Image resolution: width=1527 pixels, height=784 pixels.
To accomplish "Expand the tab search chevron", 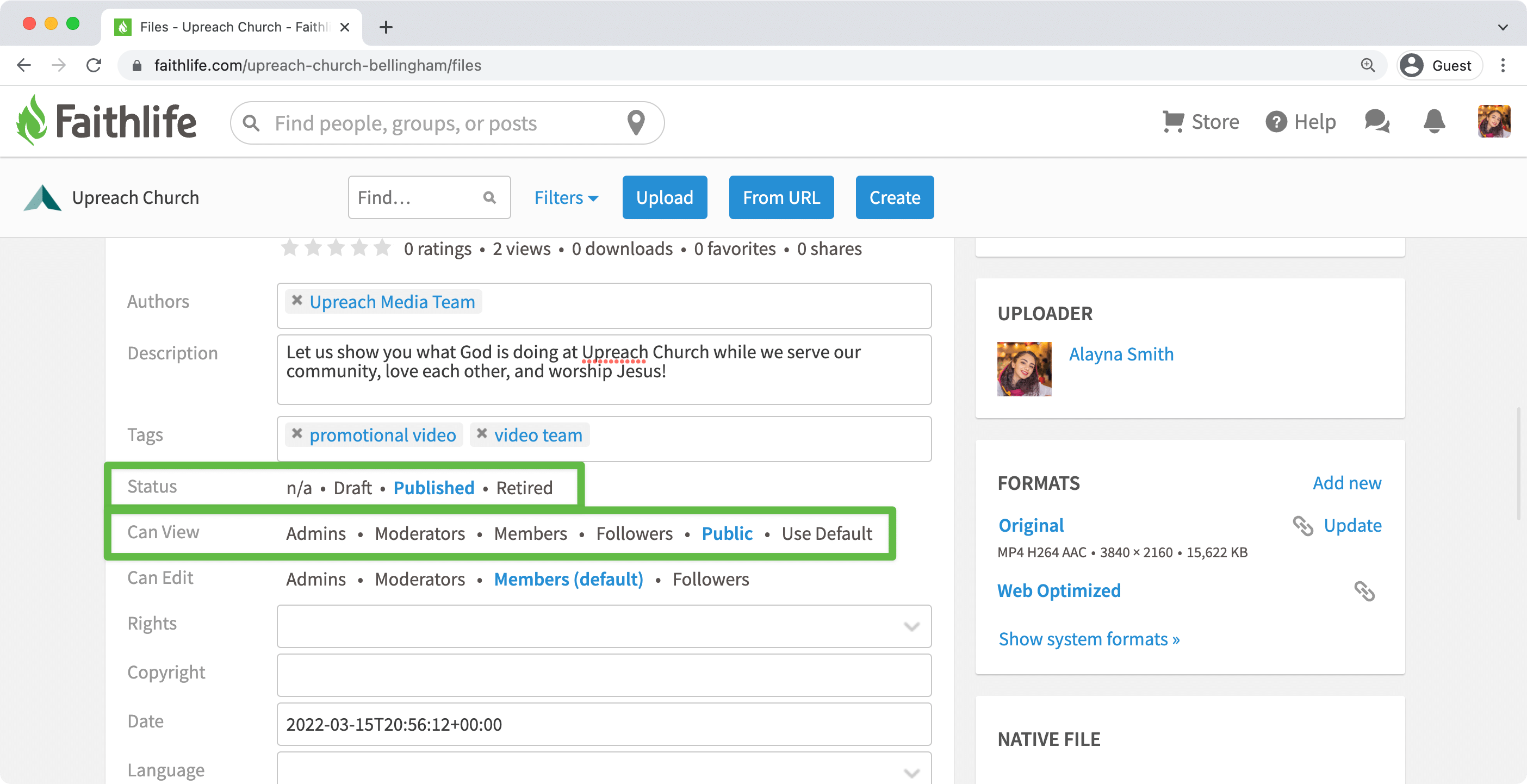I will tap(1502, 27).
